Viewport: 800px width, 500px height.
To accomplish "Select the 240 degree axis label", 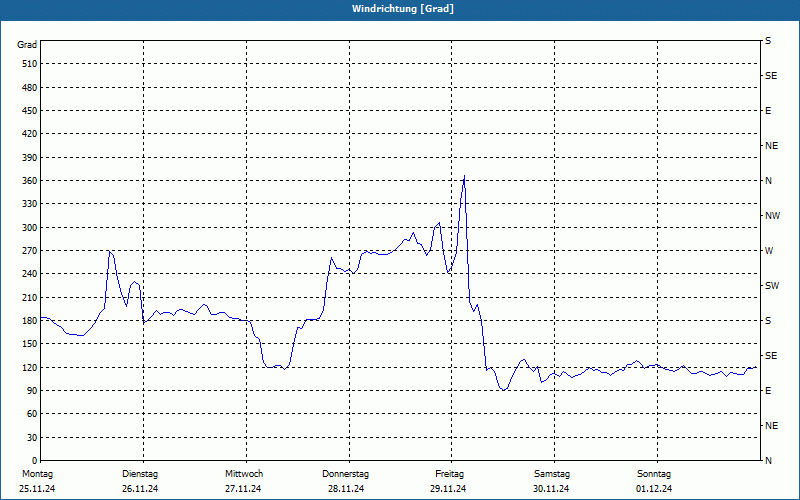I will click(x=30, y=273).
